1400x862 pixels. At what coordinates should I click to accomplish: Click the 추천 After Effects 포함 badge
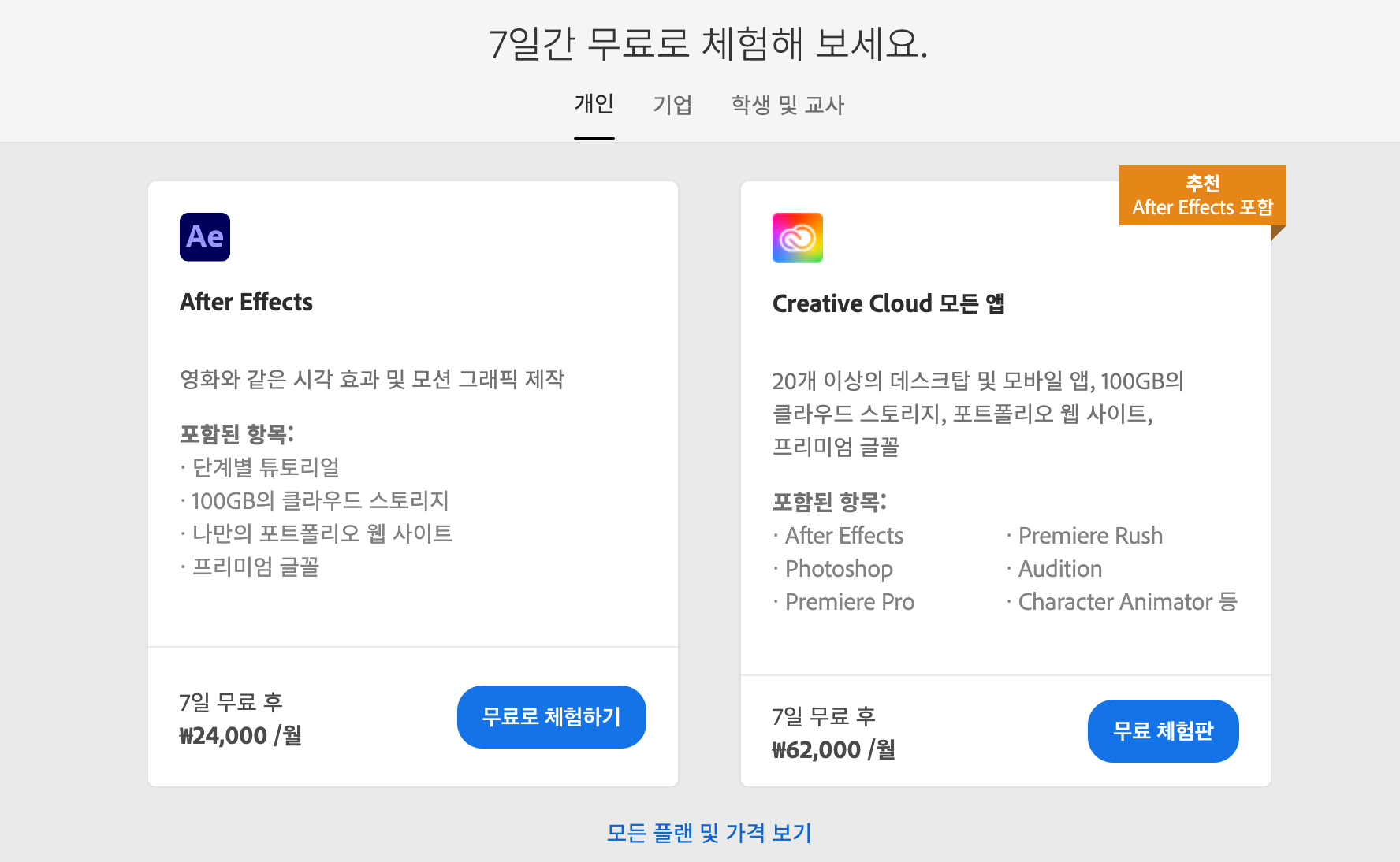tap(1203, 195)
